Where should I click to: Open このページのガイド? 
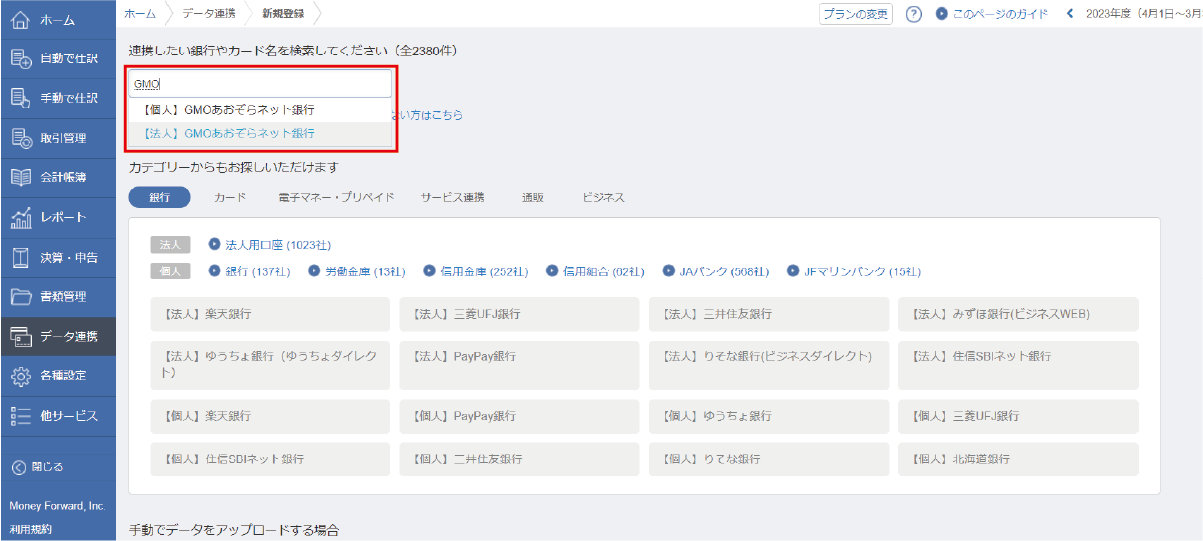992,14
